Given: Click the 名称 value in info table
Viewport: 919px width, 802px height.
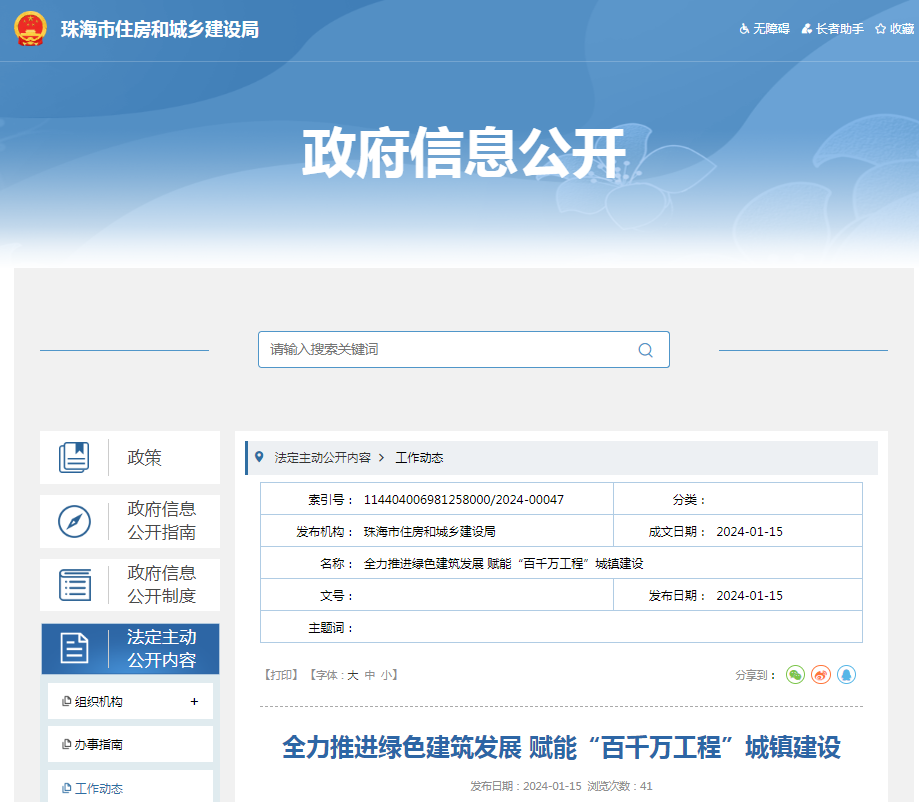Looking at the screenshot, I should point(503,563).
